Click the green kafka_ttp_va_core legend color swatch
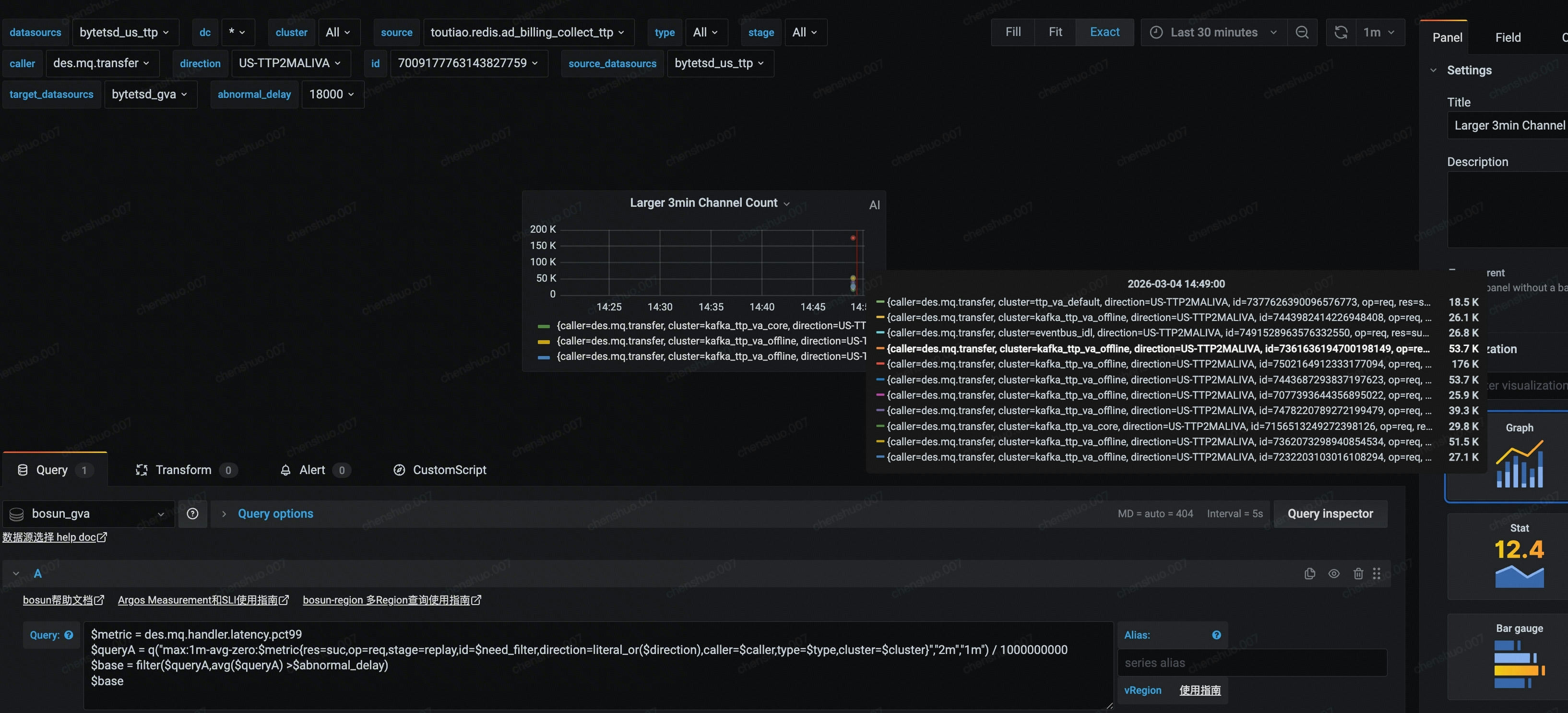The image size is (1568, 713). (544, 326)
